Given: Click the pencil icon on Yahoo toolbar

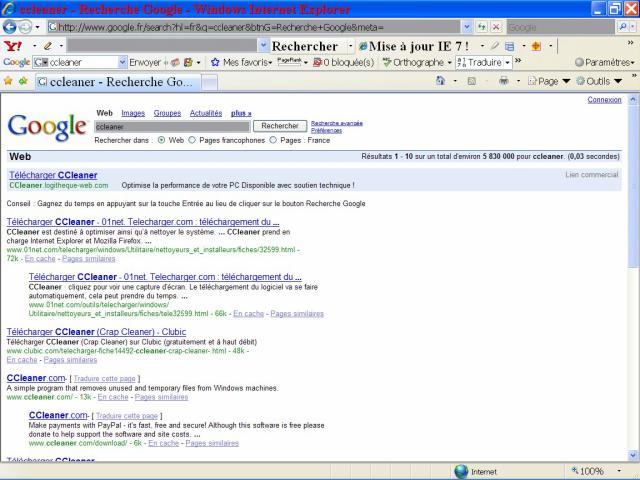Looking at the screenshot, I should point(48,46).
